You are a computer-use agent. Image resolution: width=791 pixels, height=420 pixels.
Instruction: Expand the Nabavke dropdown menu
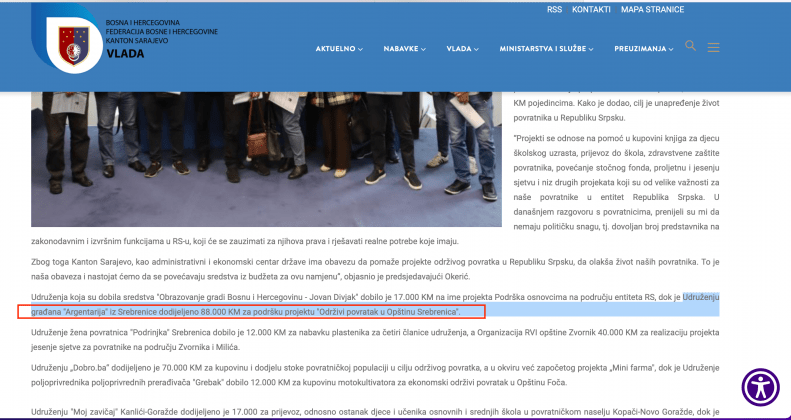404,48
